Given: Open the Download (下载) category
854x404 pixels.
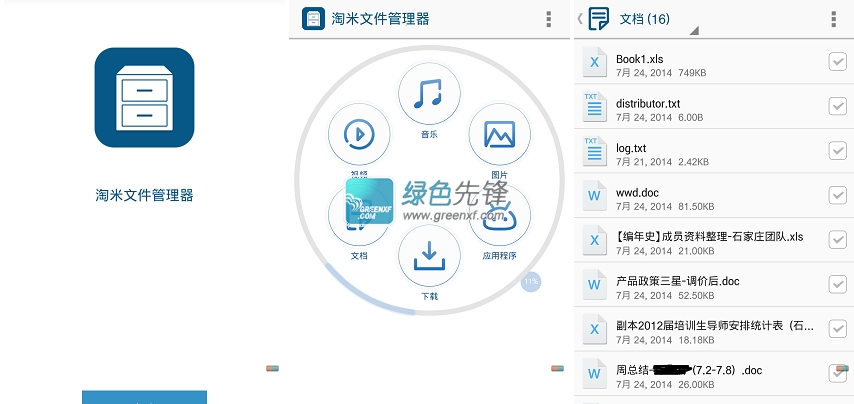Looking at the screenshot, I should click(x=429, y=256).
